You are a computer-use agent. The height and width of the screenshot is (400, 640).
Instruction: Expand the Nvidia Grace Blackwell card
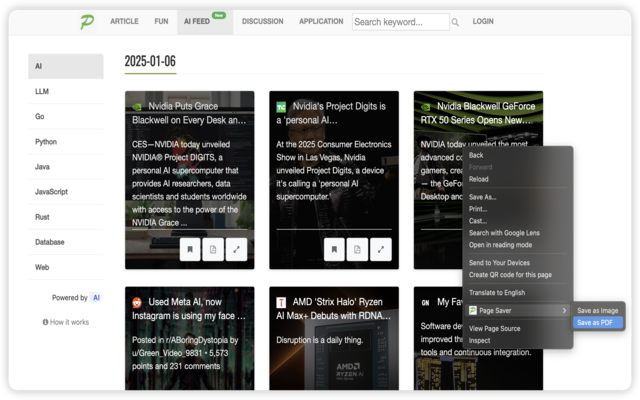(236, 249)
